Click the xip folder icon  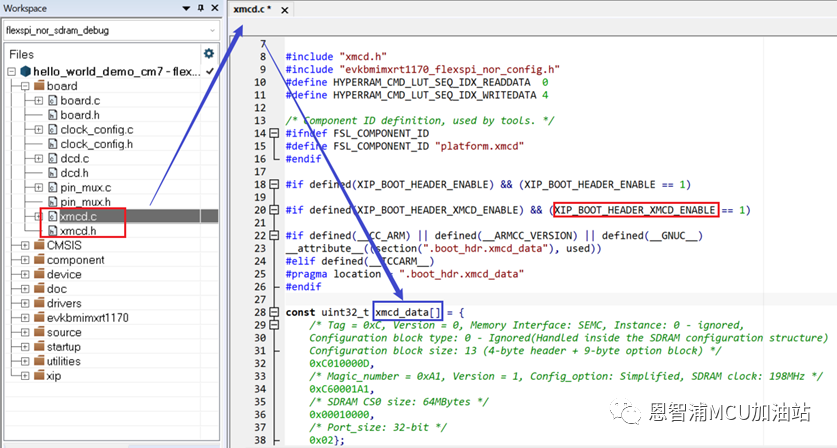coord(39,375)
